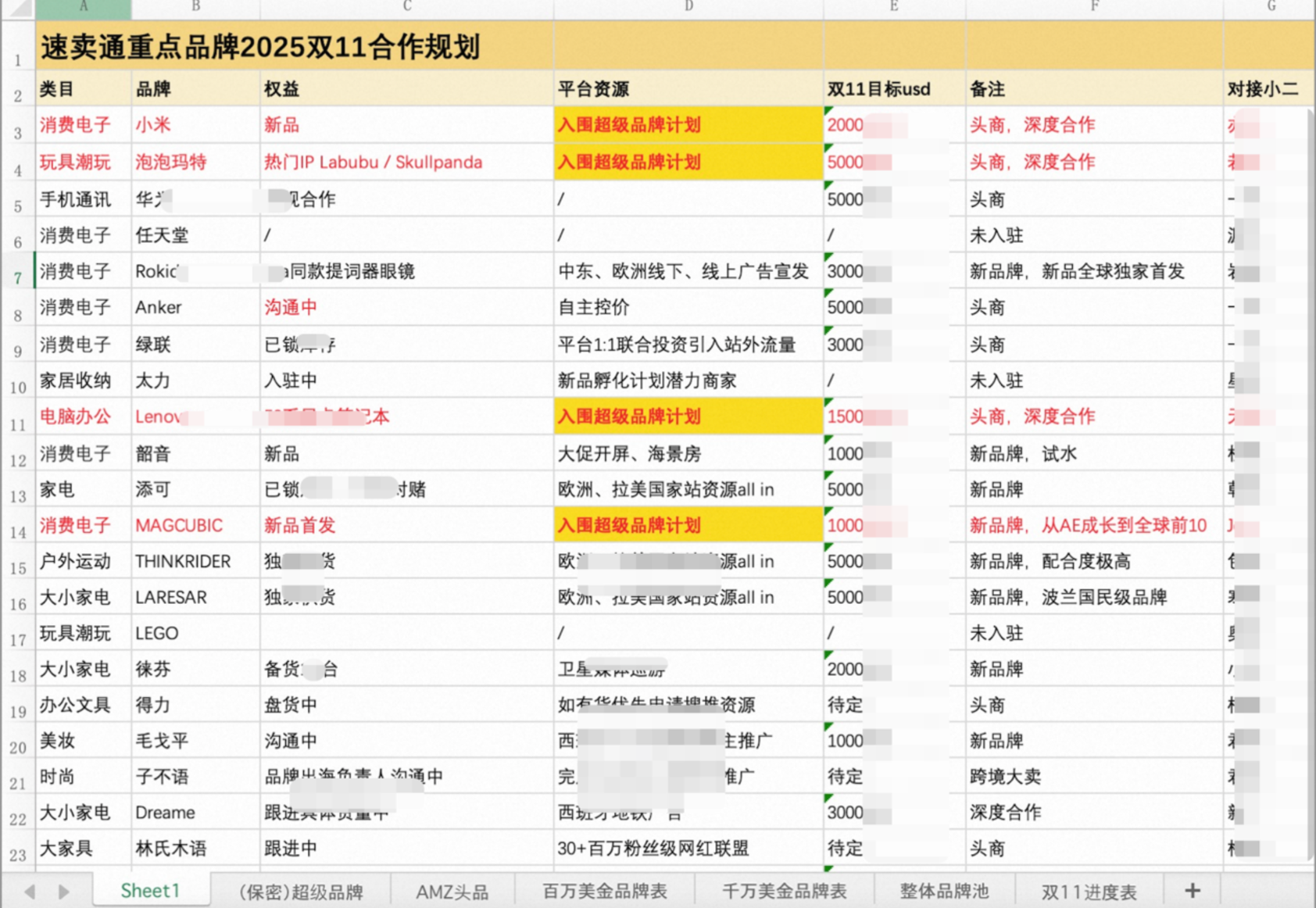Go to the 百万美金品牌表 tab
This screenshot has height=908, width=1316.
click(605, 892)
